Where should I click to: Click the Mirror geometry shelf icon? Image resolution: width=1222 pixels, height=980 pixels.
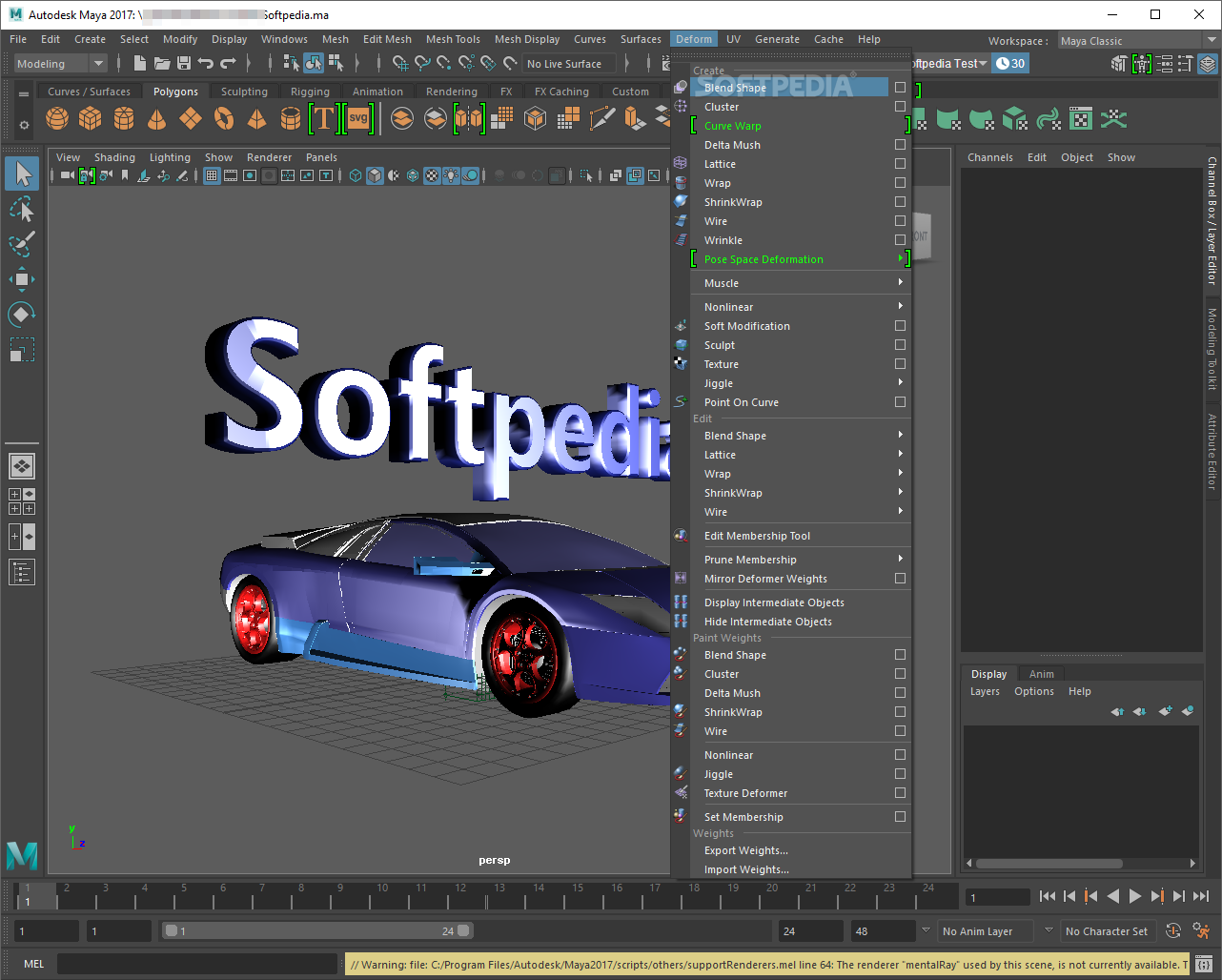tap(469, 118)
